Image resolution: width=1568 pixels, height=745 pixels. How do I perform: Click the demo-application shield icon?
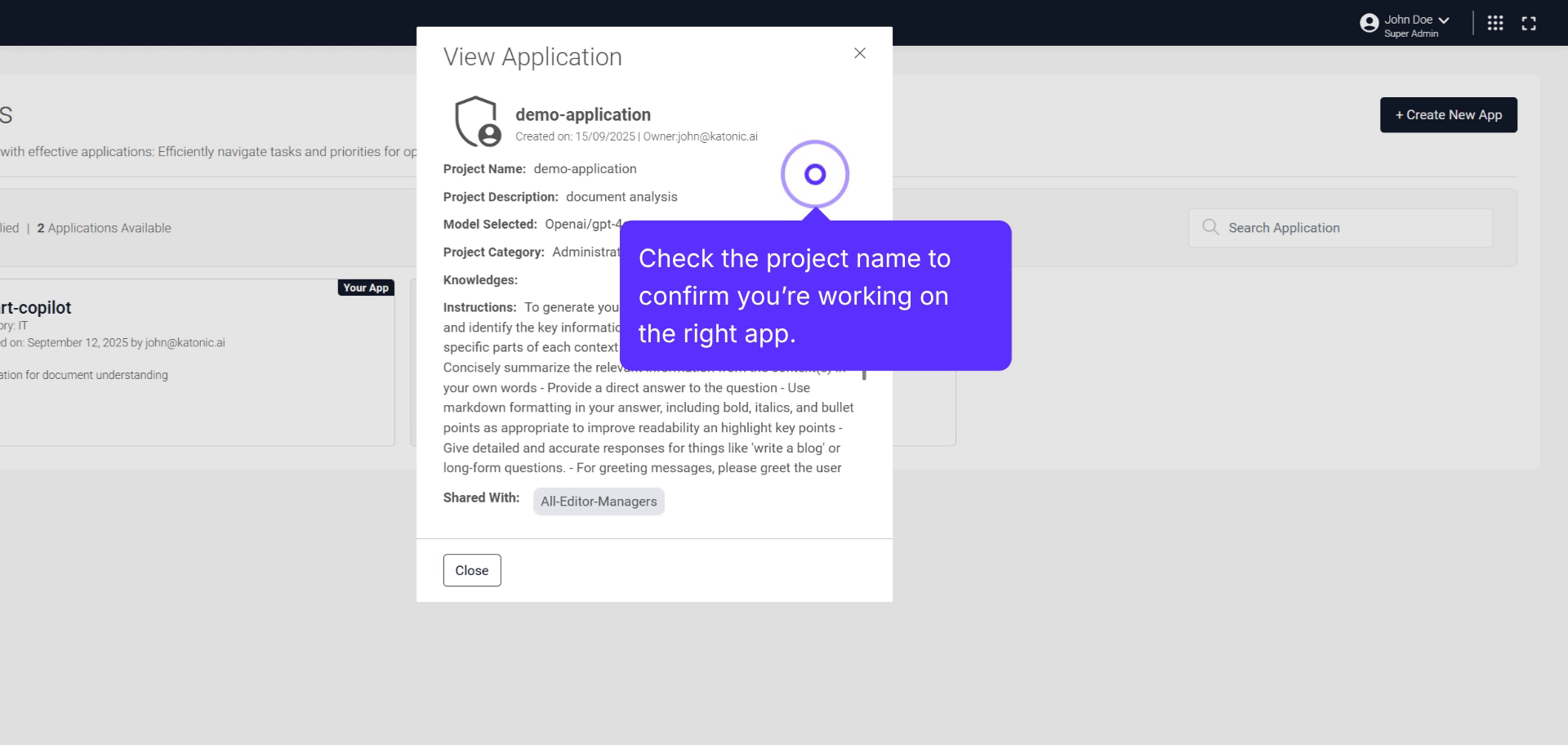[x=478, y=120]
